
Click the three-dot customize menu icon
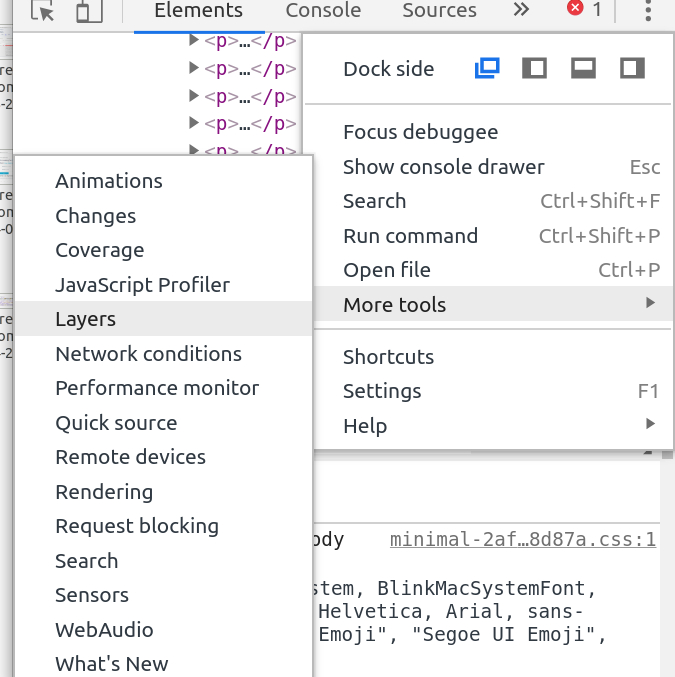648,11
